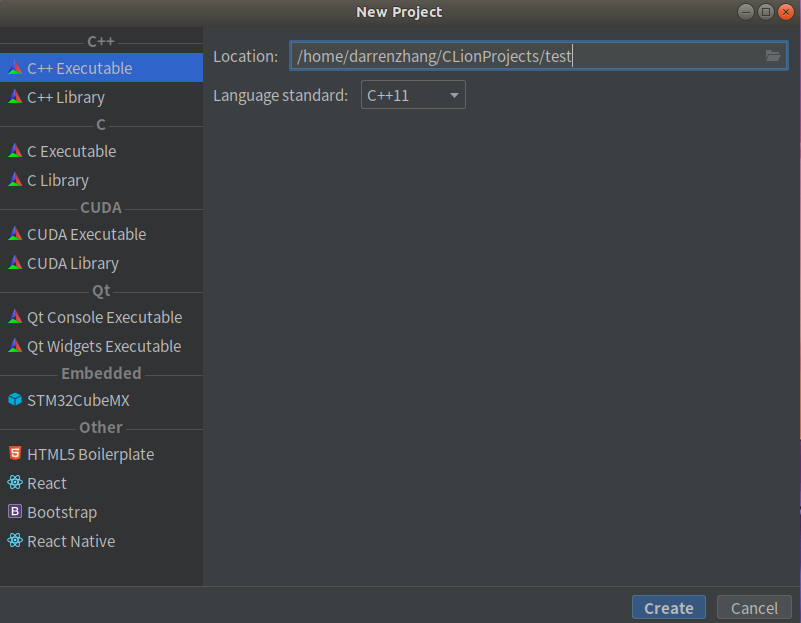Choose STM32CubeMX embedded project

point(101,400)
